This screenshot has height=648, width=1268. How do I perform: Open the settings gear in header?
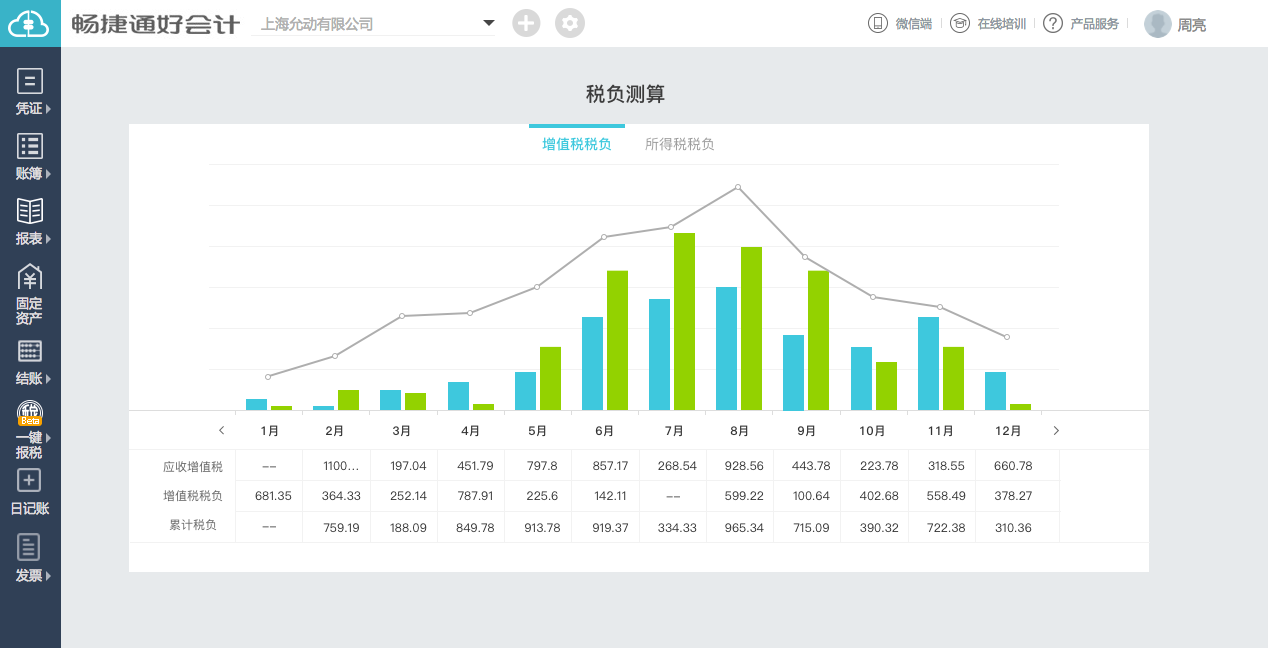coord(570,23)
